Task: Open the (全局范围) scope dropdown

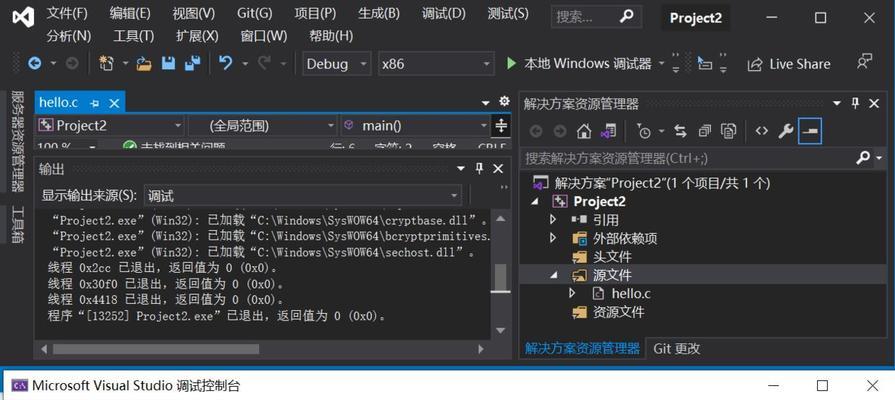Action: [264, 126]
